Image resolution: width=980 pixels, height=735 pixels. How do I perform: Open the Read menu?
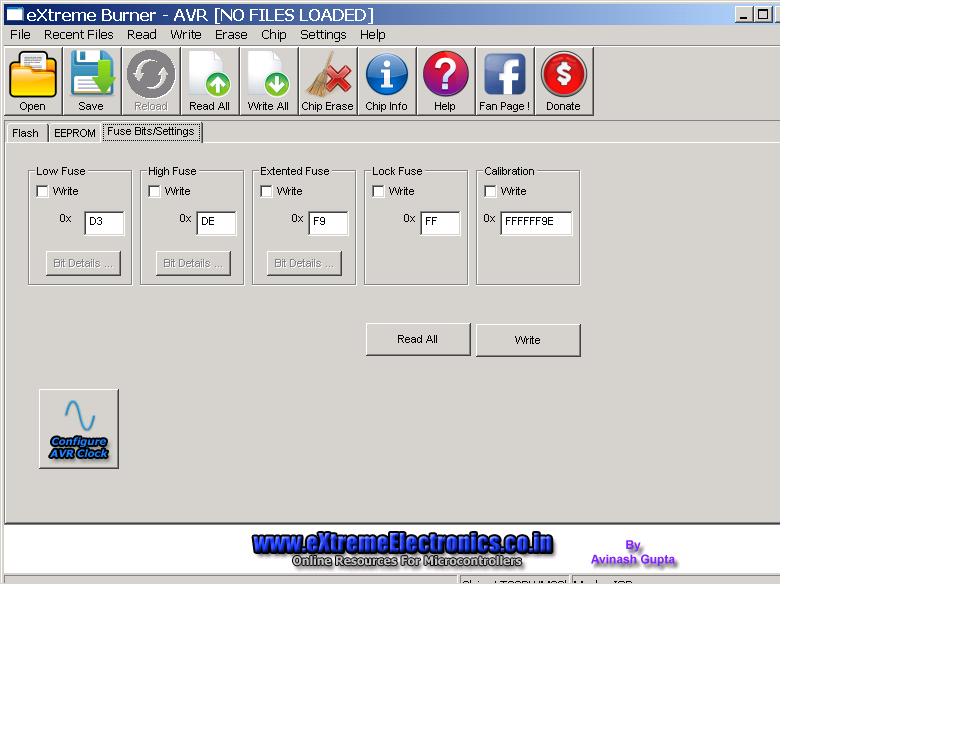pos(142,35)
